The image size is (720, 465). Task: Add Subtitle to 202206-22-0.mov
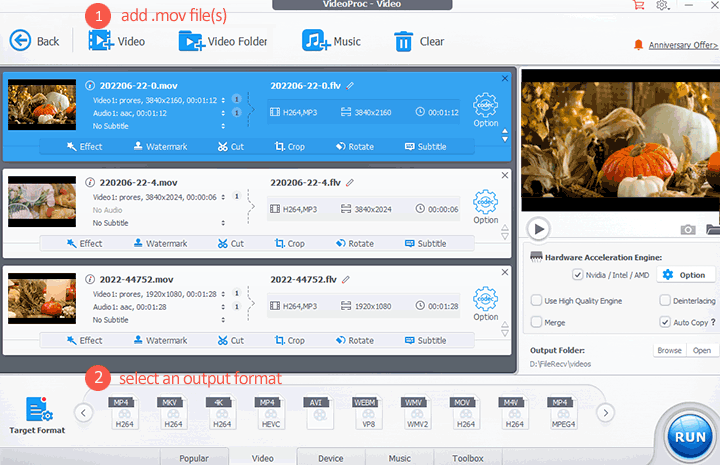(x=426, y=147)
